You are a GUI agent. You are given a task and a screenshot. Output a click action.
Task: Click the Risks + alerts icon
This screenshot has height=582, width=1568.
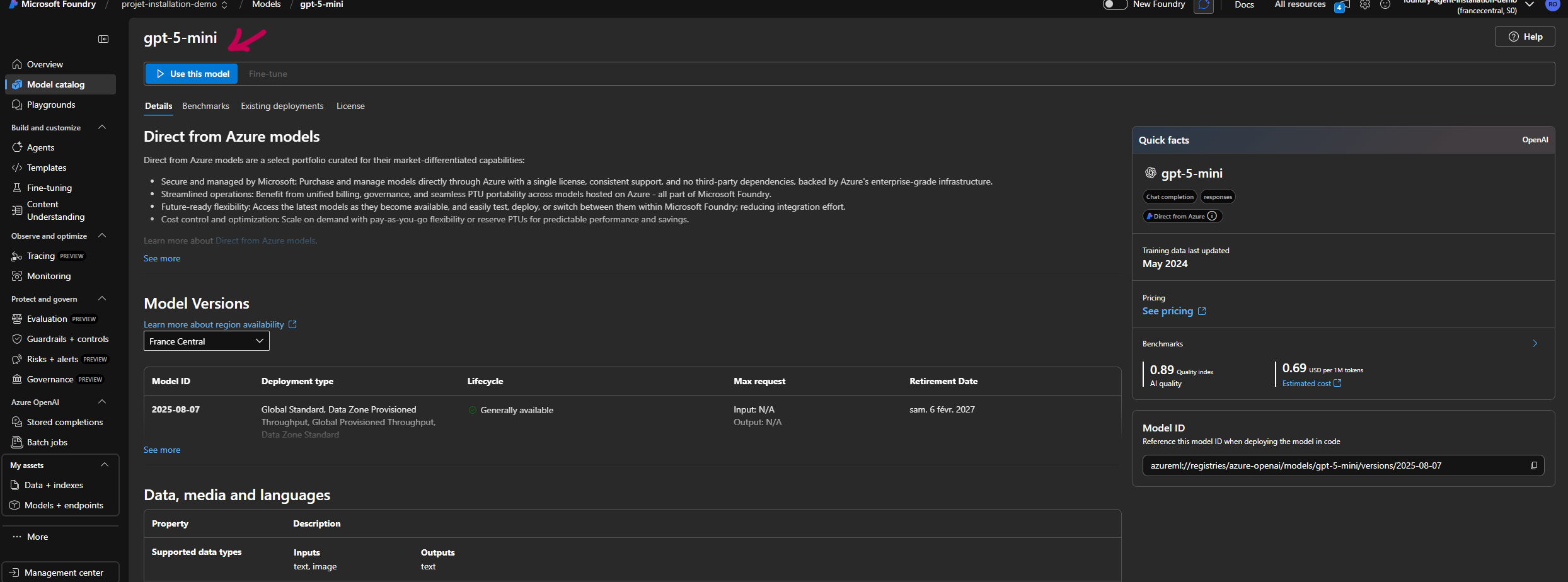tap(17, 359)
